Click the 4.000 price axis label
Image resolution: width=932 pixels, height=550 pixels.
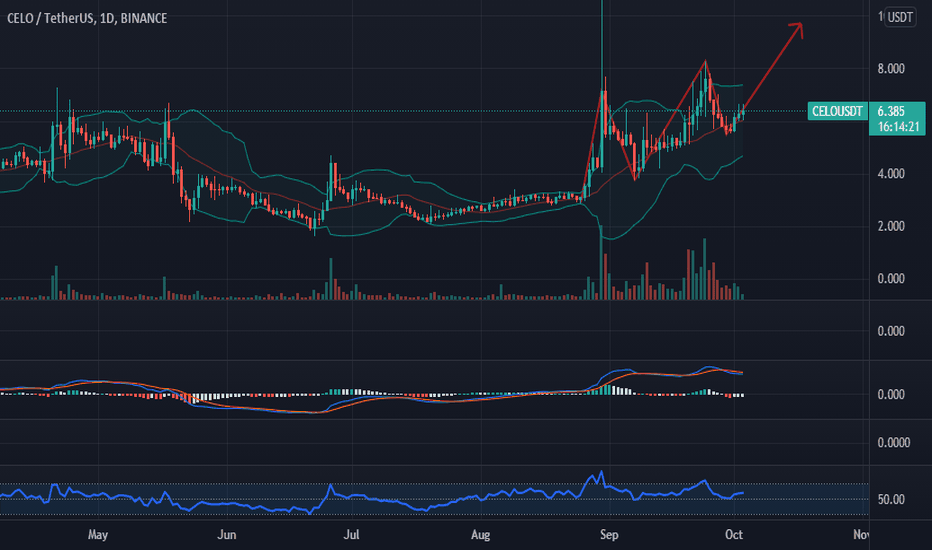891,174
